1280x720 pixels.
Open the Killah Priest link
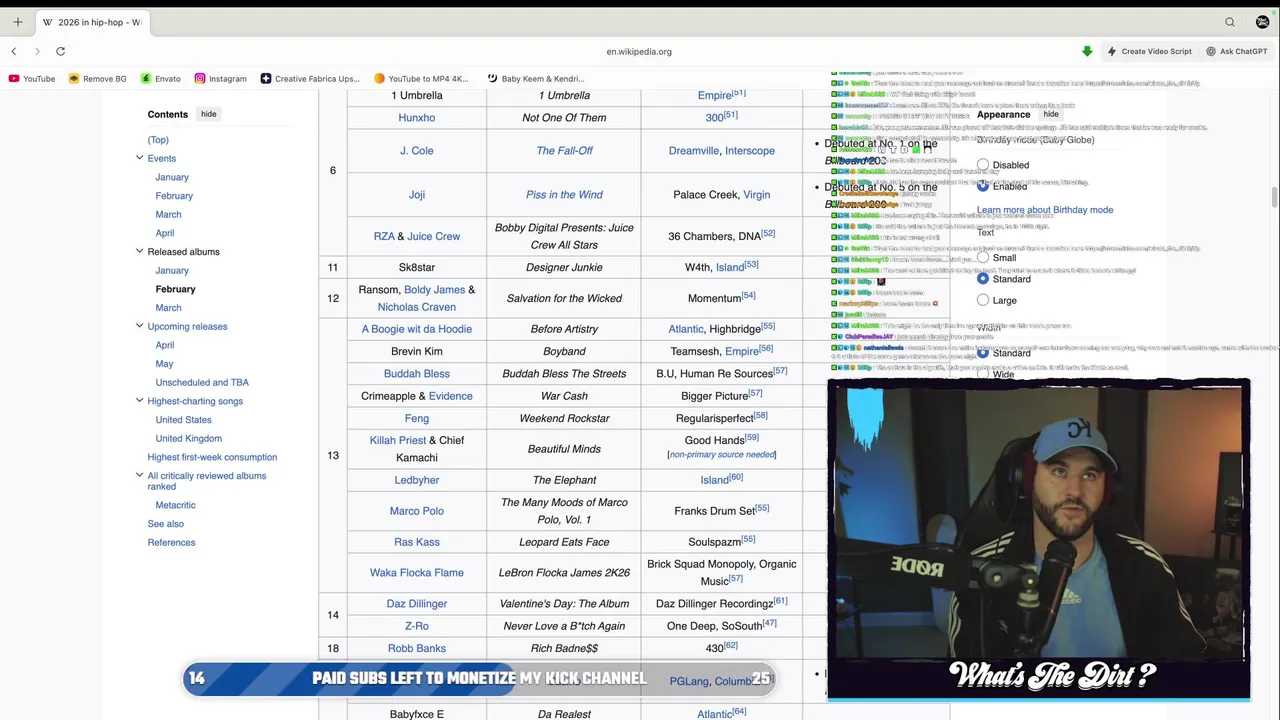398,440
